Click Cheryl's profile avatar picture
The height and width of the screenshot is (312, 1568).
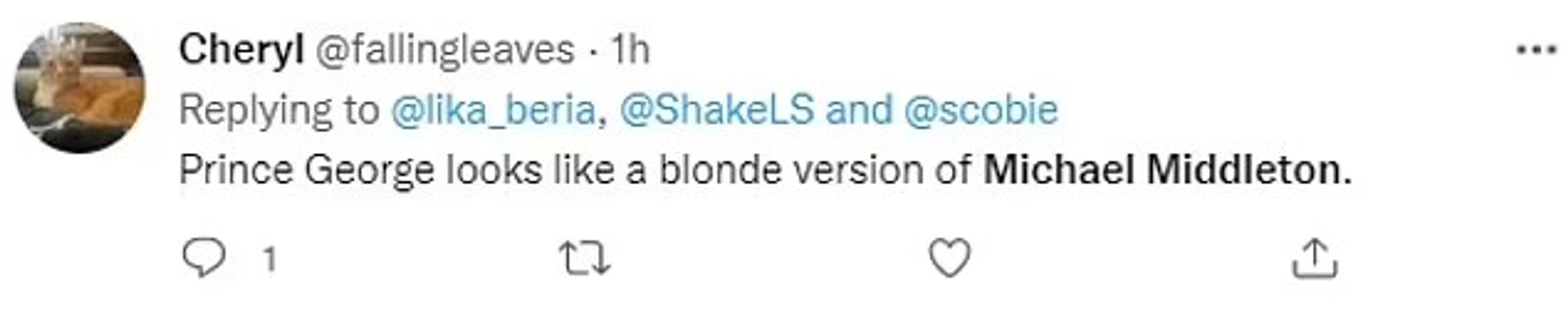click(80, 88)
